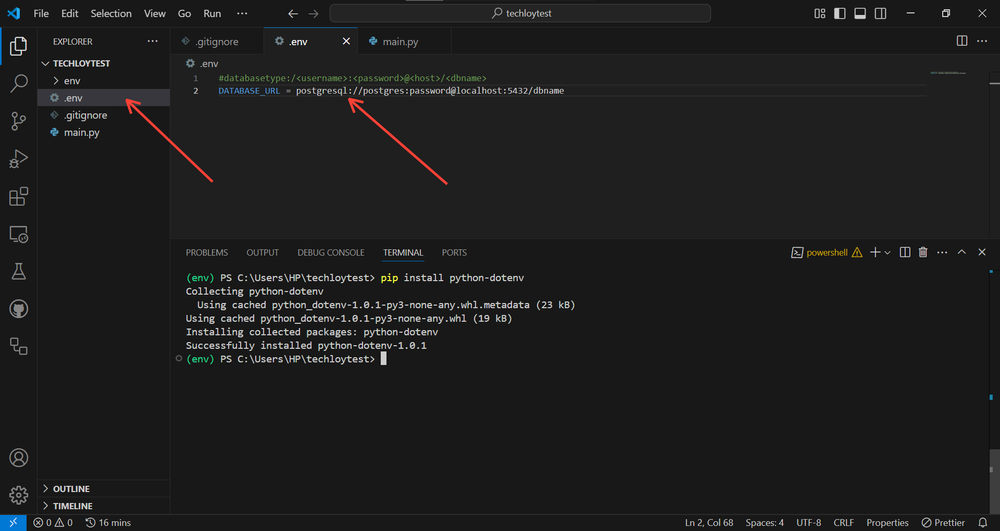The height and width of the screenshot is (531, 1000).
Task: Switch to the DEBUG CONSOLE panel tab
Action: click(330, 253)
